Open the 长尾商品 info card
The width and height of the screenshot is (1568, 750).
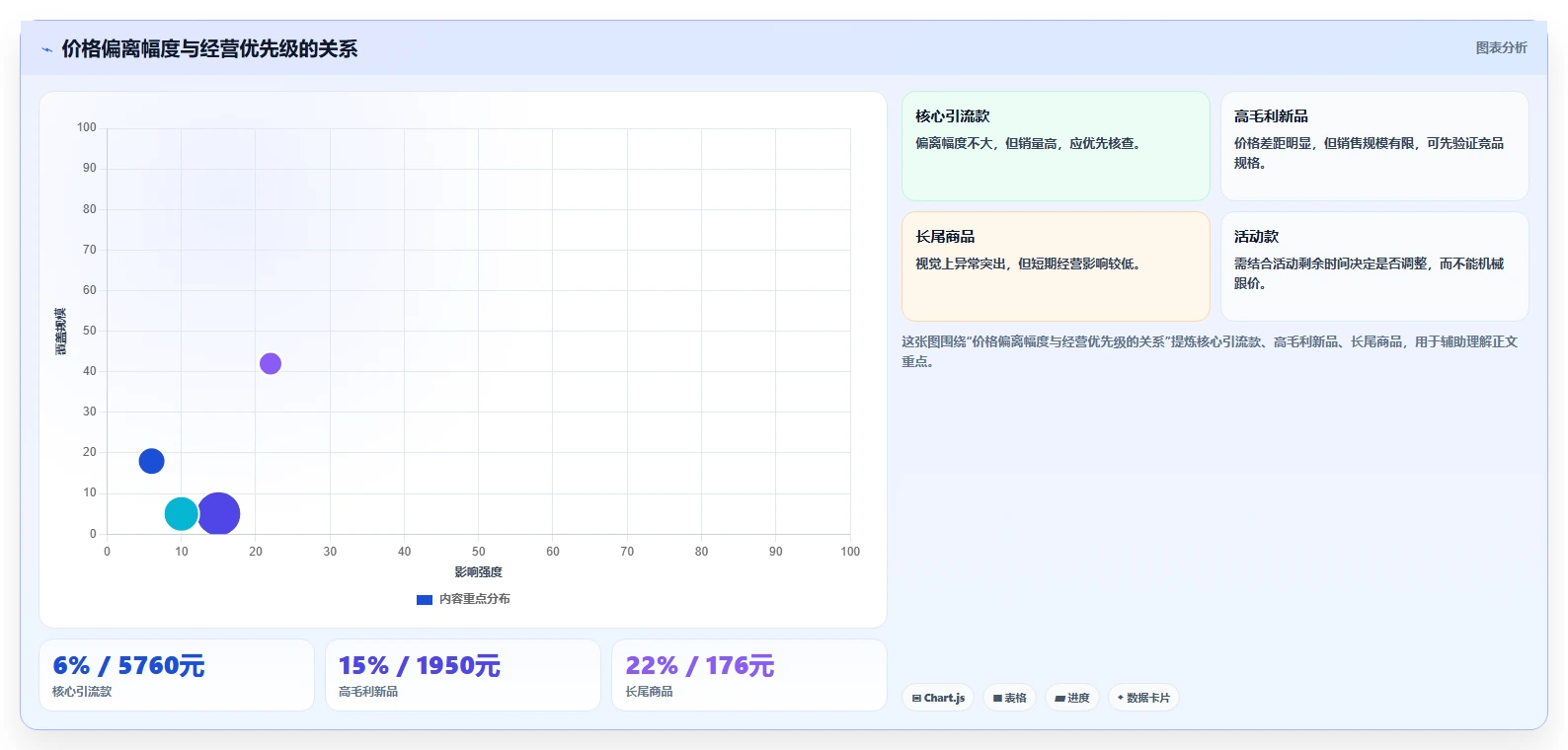(1056, 266)
